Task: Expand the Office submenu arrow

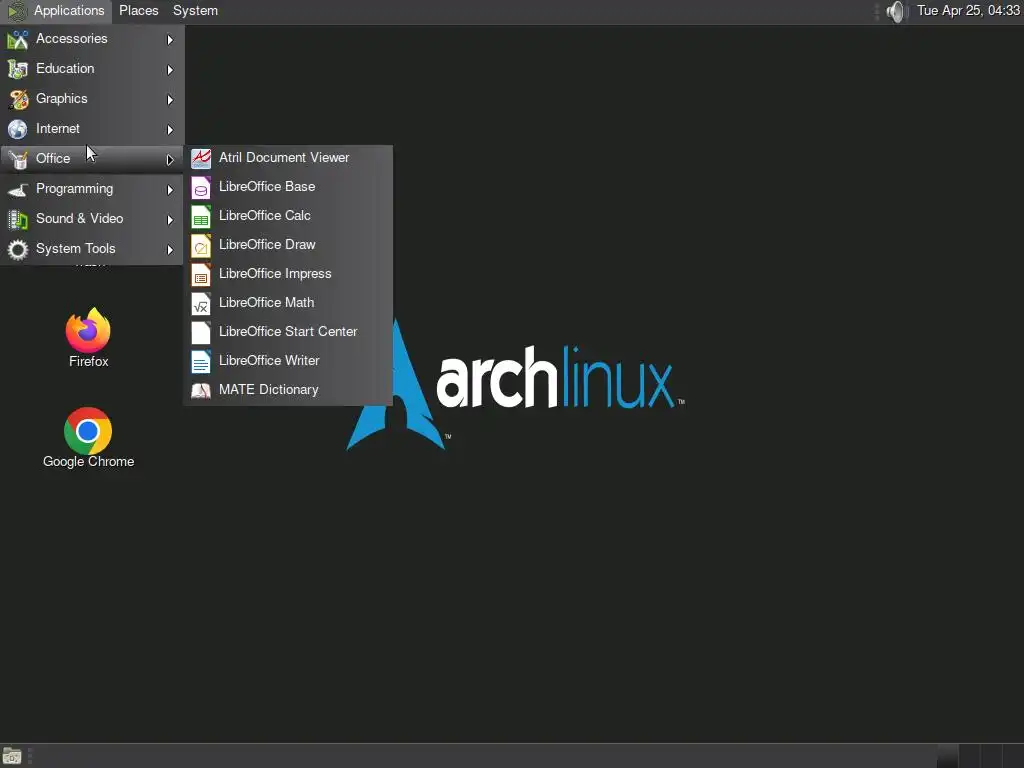Action: (170, 159)
